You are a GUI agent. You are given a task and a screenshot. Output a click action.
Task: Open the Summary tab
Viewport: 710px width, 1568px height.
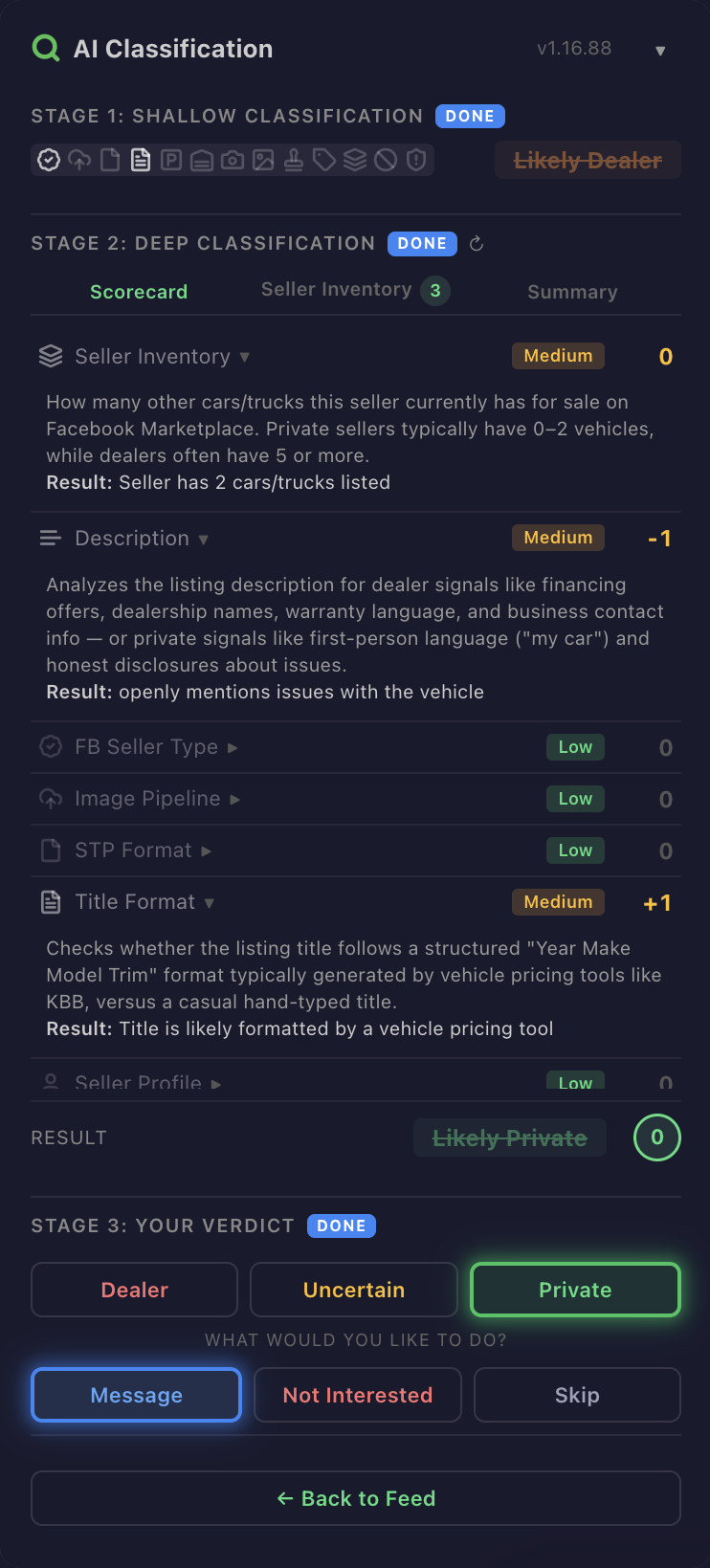coord(572,292)
